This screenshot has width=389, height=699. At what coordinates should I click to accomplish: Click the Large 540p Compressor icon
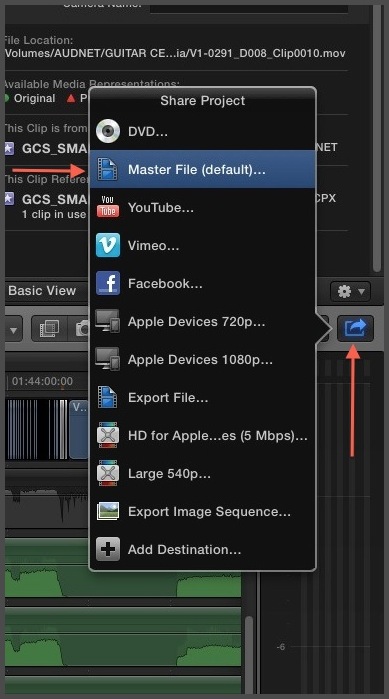(x=108, y=473)
